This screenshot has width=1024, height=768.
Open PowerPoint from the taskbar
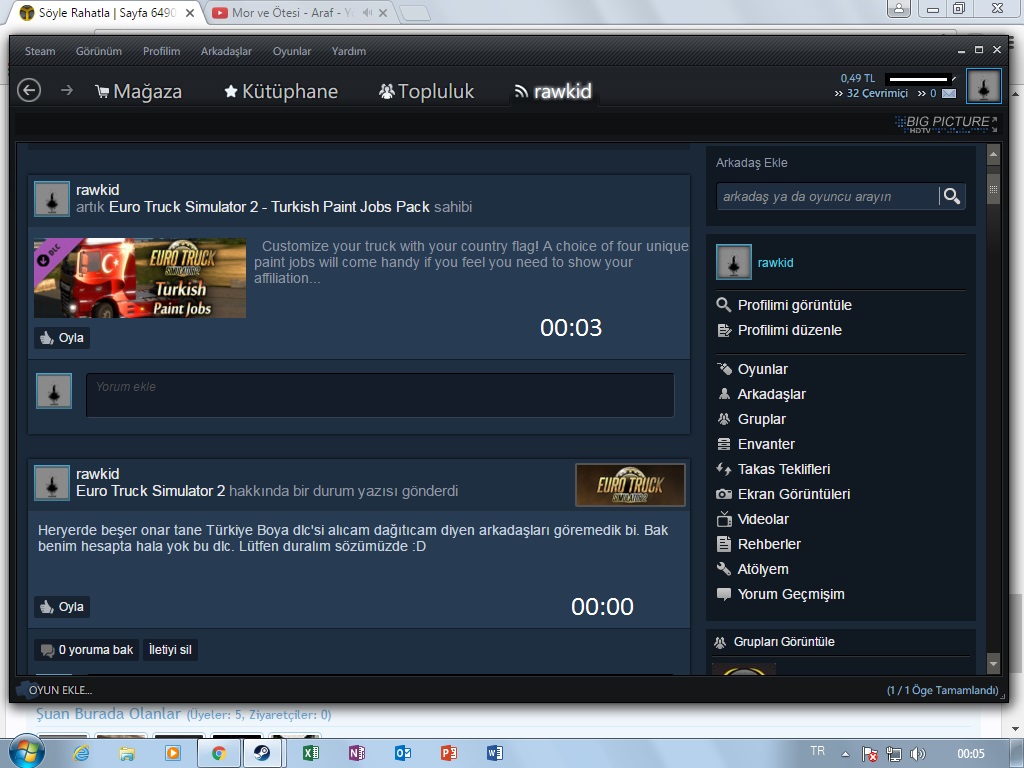click(x=449, y=753)
